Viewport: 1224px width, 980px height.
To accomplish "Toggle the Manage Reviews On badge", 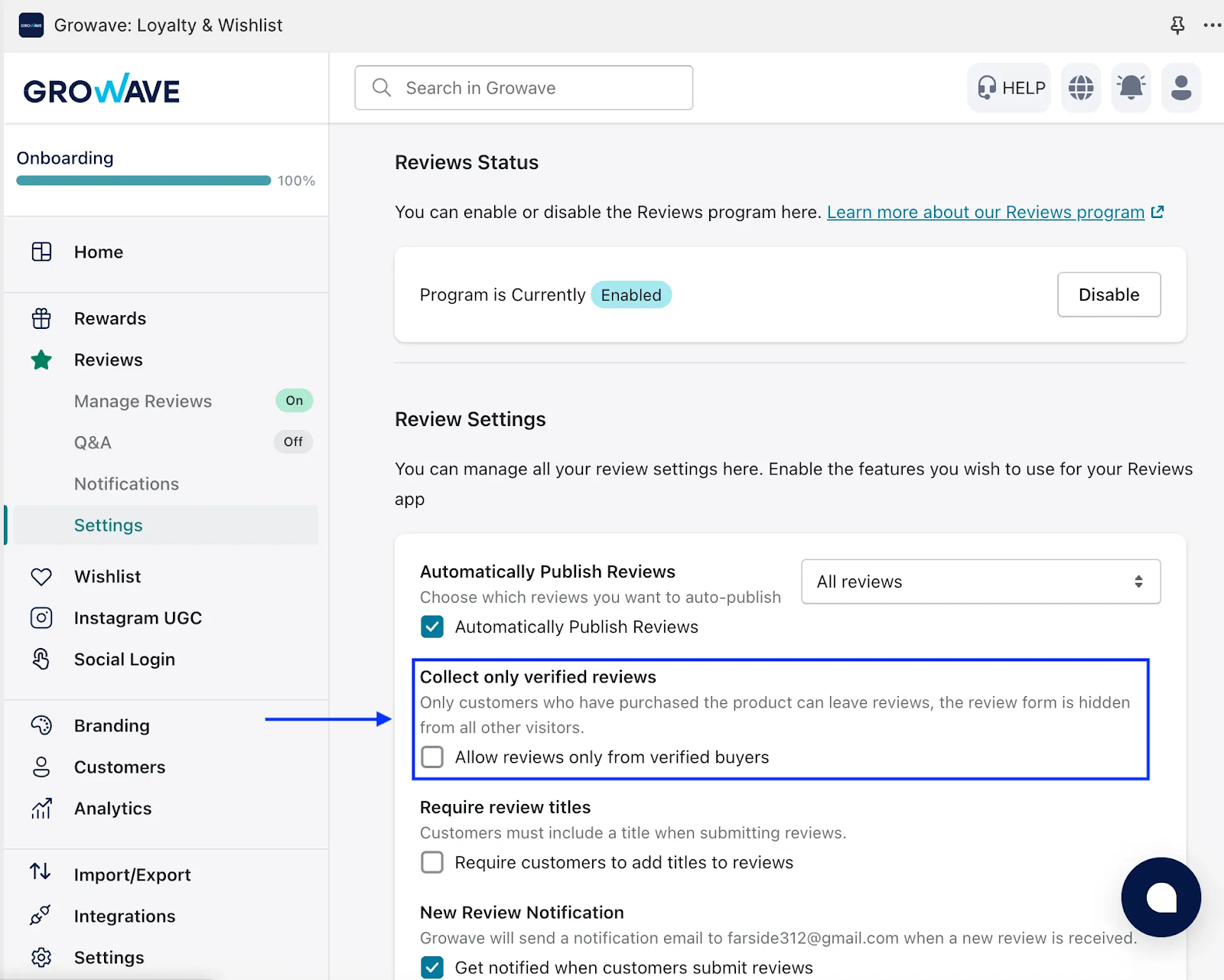I will tap(295, 400).
